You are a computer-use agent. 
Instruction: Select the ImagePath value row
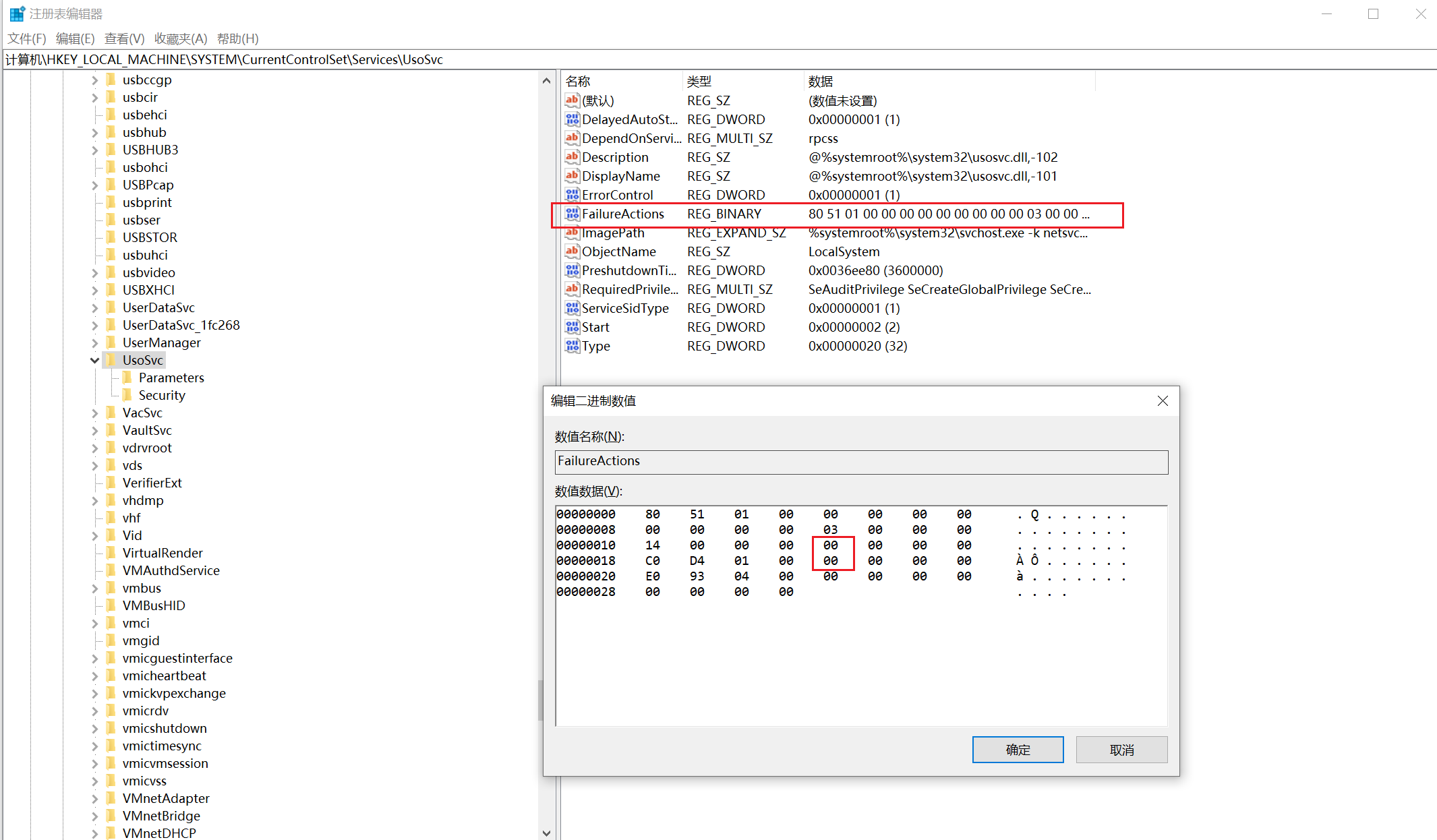tap(829, 233)
